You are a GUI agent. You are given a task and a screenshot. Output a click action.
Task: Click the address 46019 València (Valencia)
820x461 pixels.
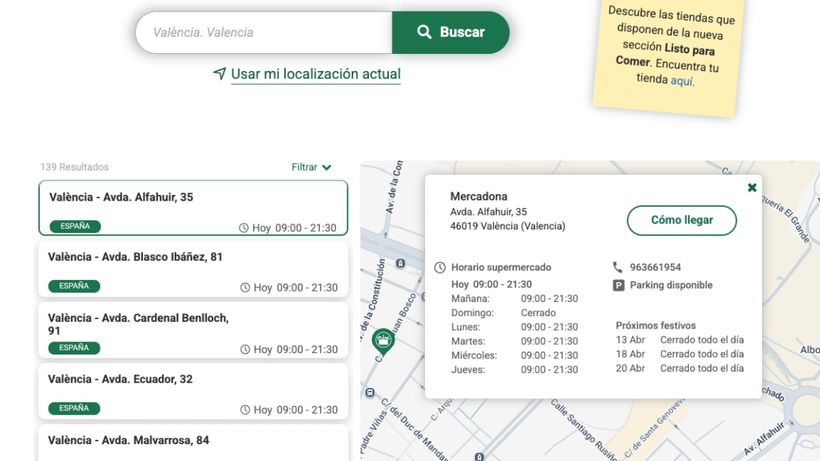click(507, 226)
